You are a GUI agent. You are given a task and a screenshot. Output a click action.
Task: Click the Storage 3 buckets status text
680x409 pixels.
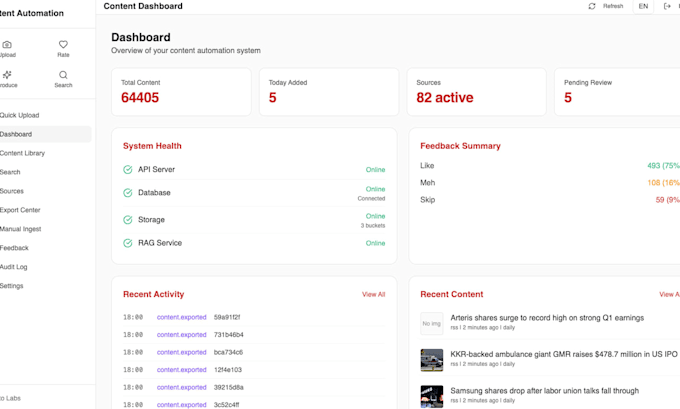pyautogui.click(x=373, y=226)
